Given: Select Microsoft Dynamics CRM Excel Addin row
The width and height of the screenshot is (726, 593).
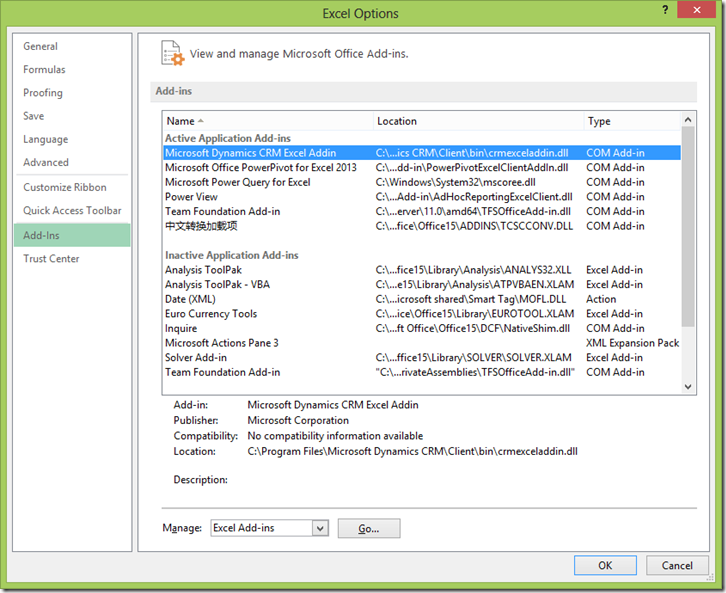Looking at the screenshot, I should coord(422,153).
